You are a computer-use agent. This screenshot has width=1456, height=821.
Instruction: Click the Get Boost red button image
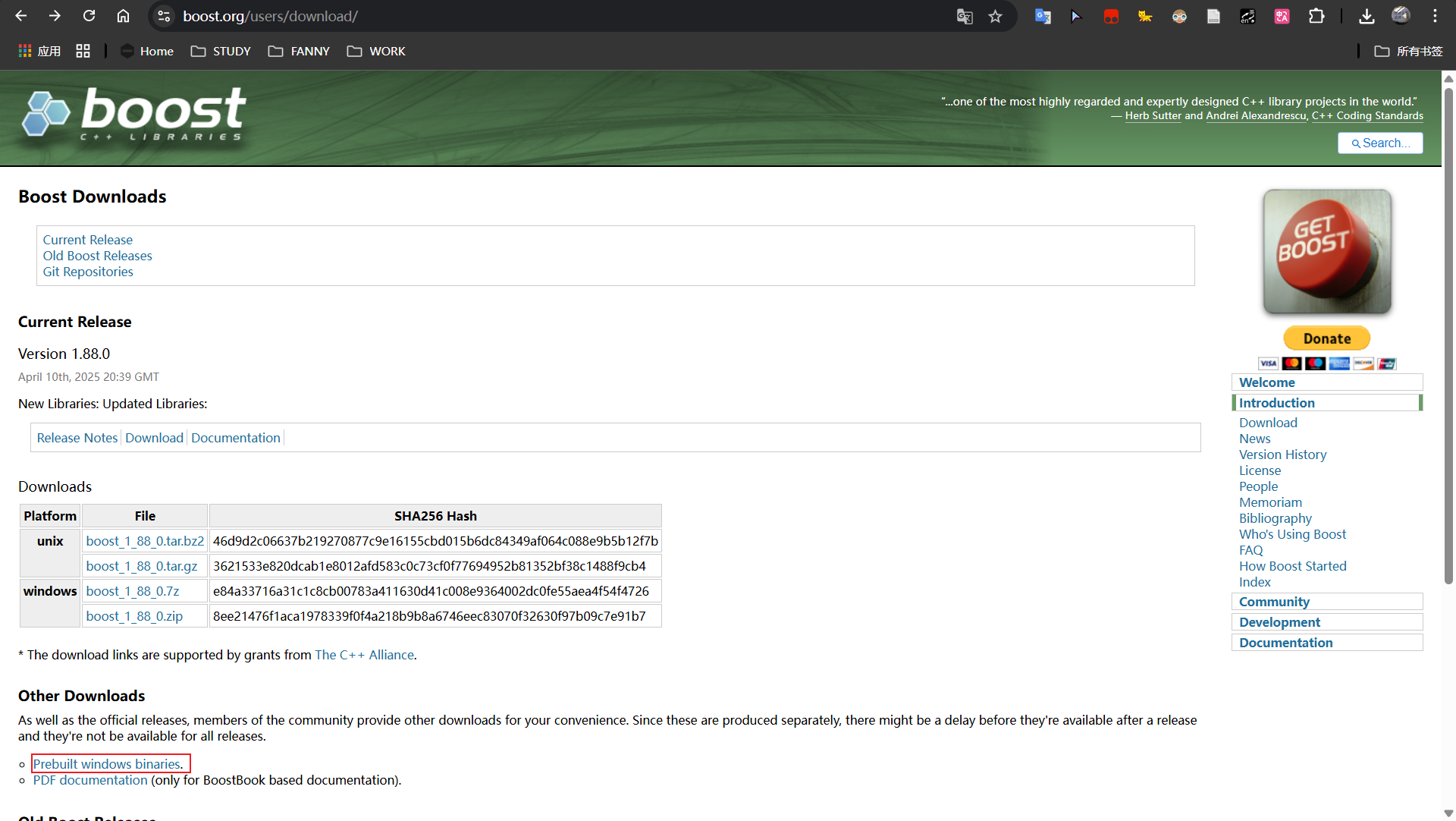(1326, 251)
